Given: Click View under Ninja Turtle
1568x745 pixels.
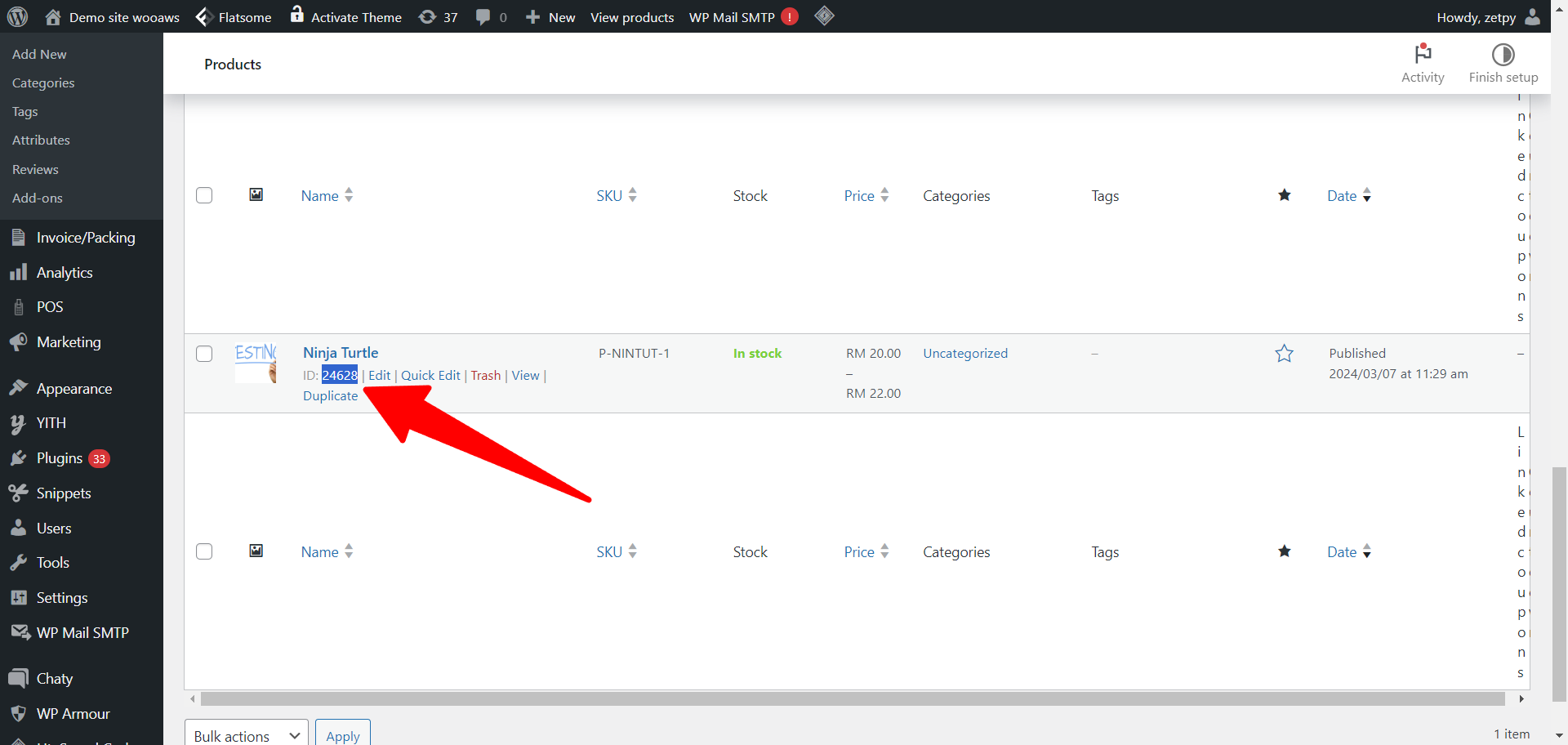Looking at the screenshot, I should tap(526, 375).
